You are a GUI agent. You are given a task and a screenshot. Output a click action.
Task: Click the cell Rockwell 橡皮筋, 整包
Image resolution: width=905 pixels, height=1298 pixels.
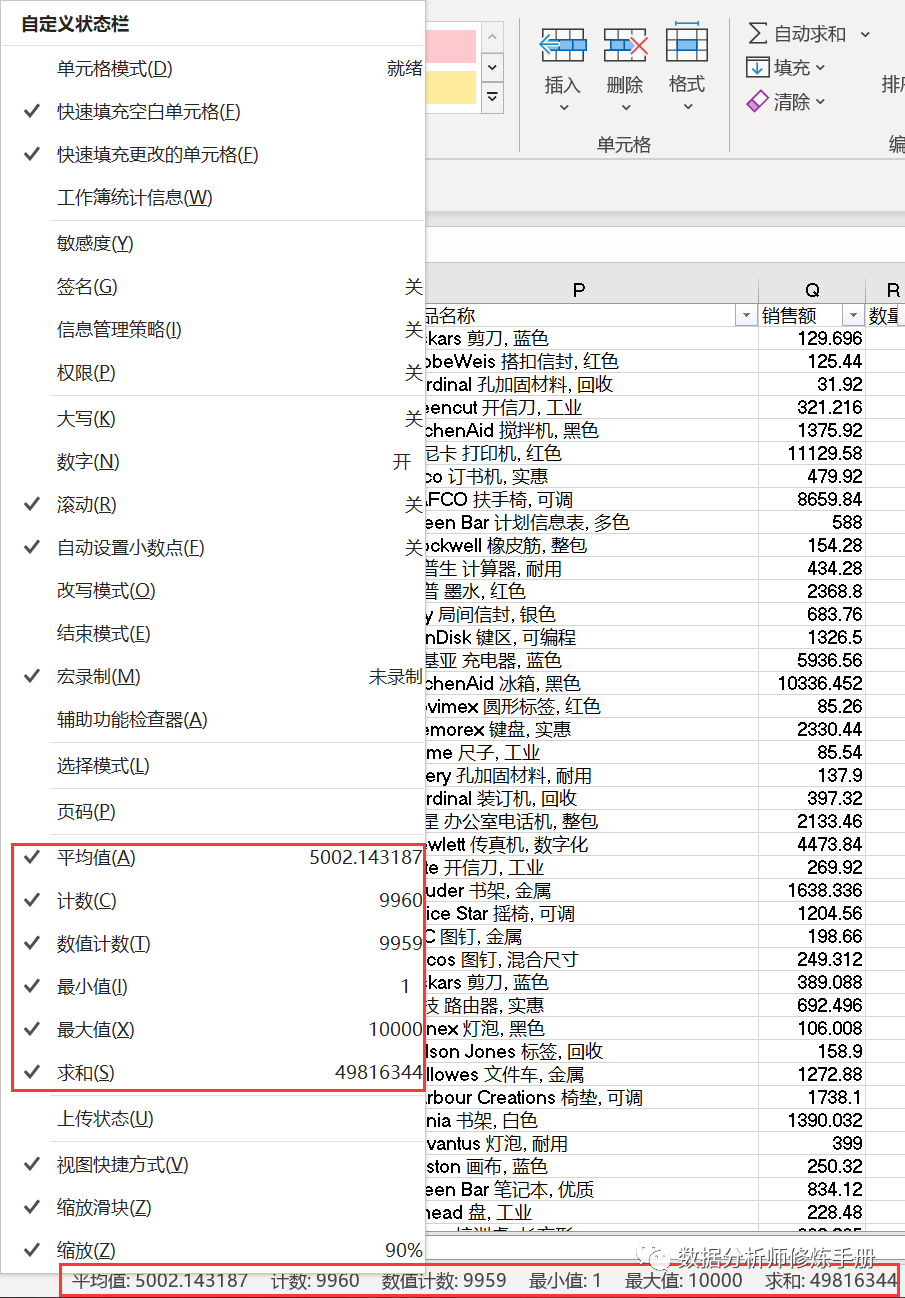click(x=592, y=546)
